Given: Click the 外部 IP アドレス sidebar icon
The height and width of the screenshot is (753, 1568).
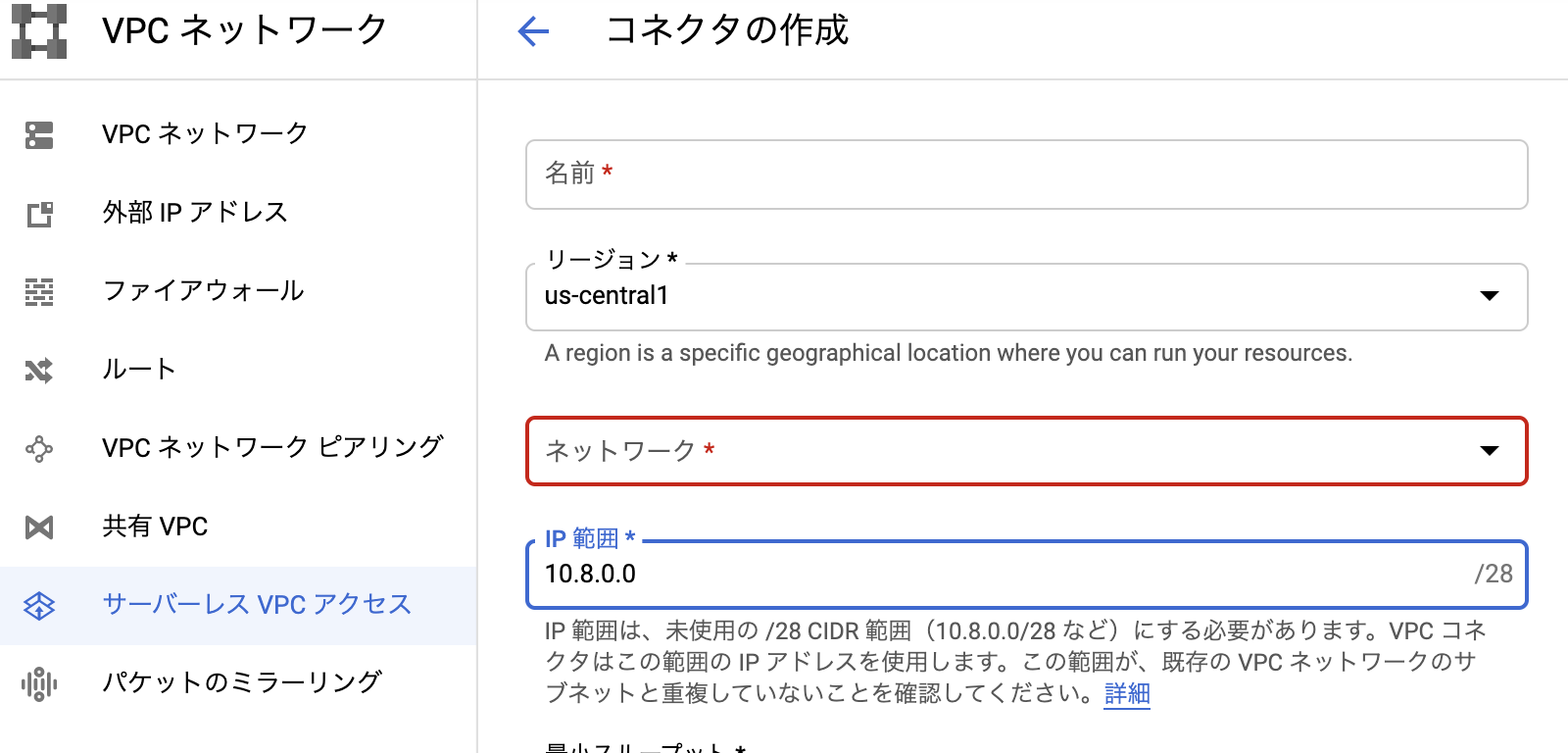Looking at the screenshot, I should [x=39, y=214].
